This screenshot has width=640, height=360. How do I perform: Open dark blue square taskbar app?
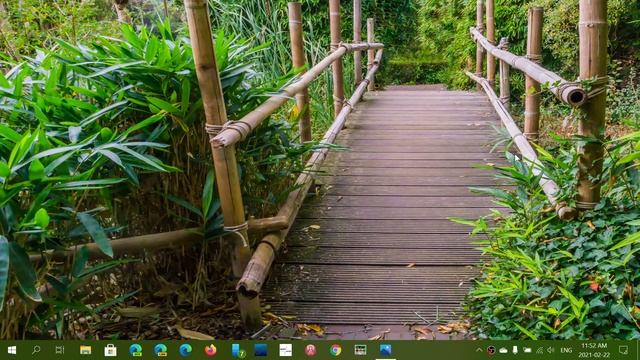pos(260,350)
